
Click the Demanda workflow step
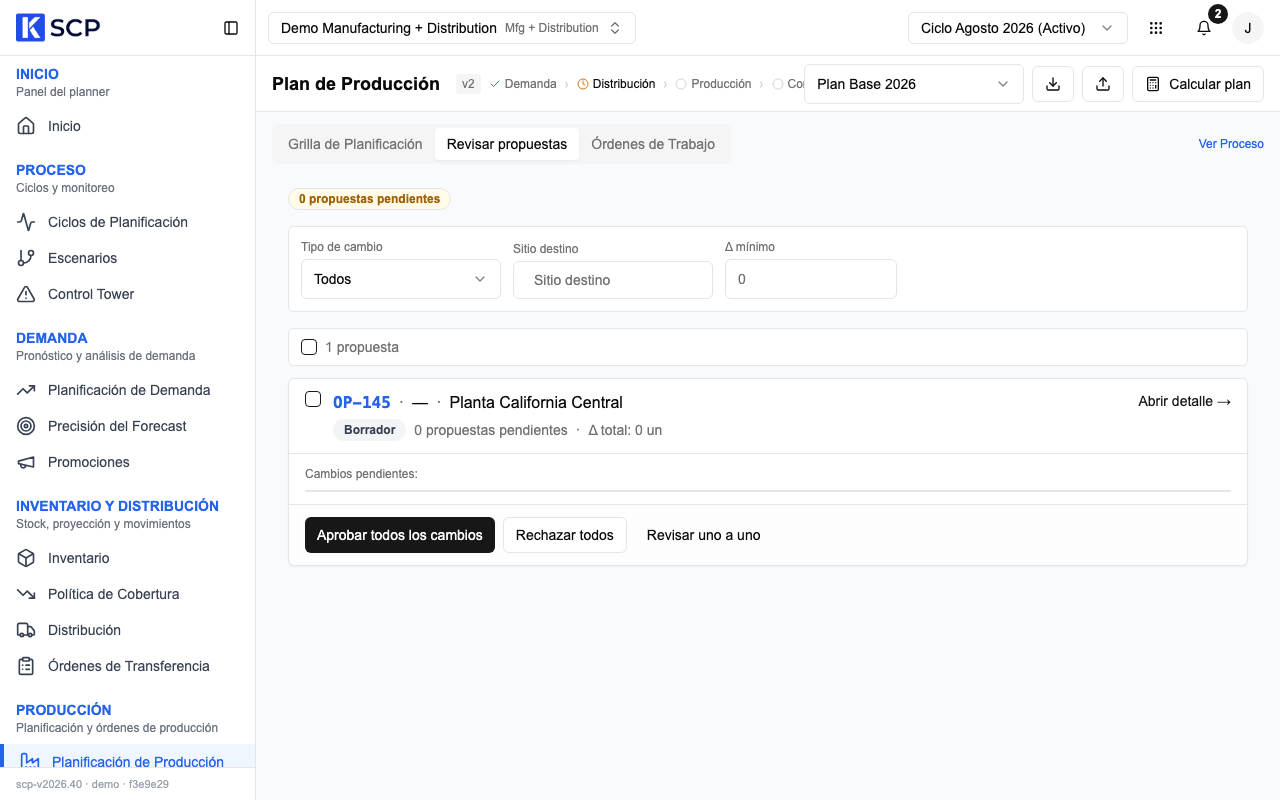(523, 84)
